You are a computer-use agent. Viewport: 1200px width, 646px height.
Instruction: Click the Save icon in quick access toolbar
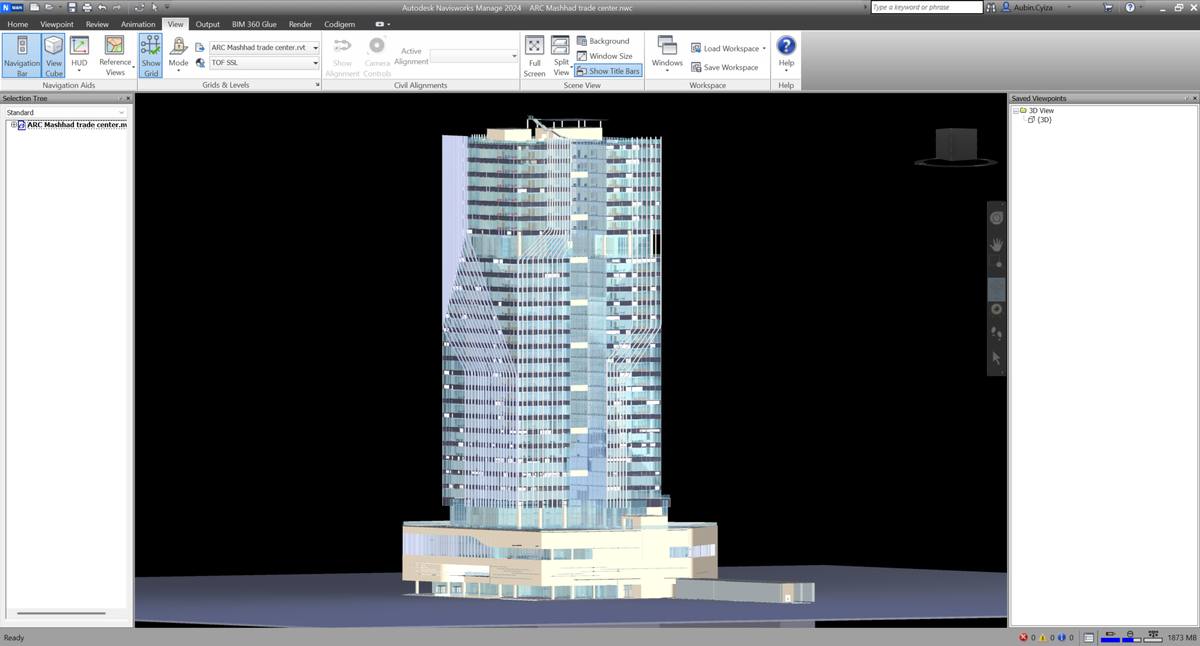[72, 7]
